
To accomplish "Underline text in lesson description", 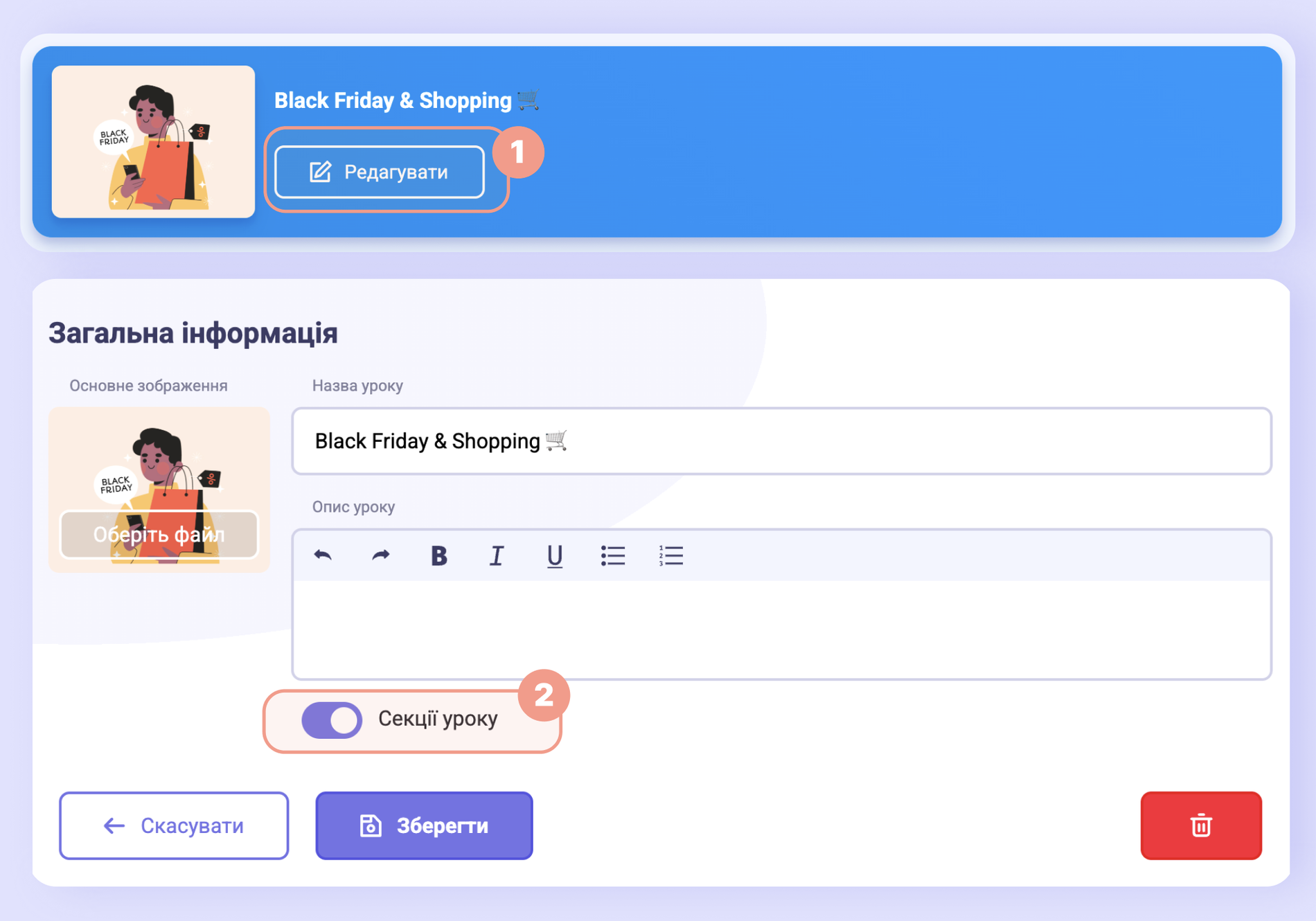I will click(555, 555).
